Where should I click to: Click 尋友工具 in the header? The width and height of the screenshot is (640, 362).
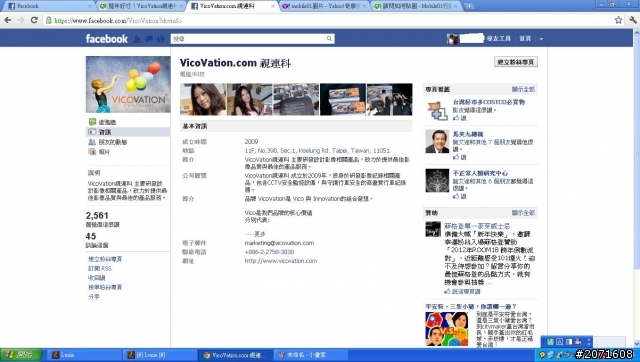pos(499,39)
